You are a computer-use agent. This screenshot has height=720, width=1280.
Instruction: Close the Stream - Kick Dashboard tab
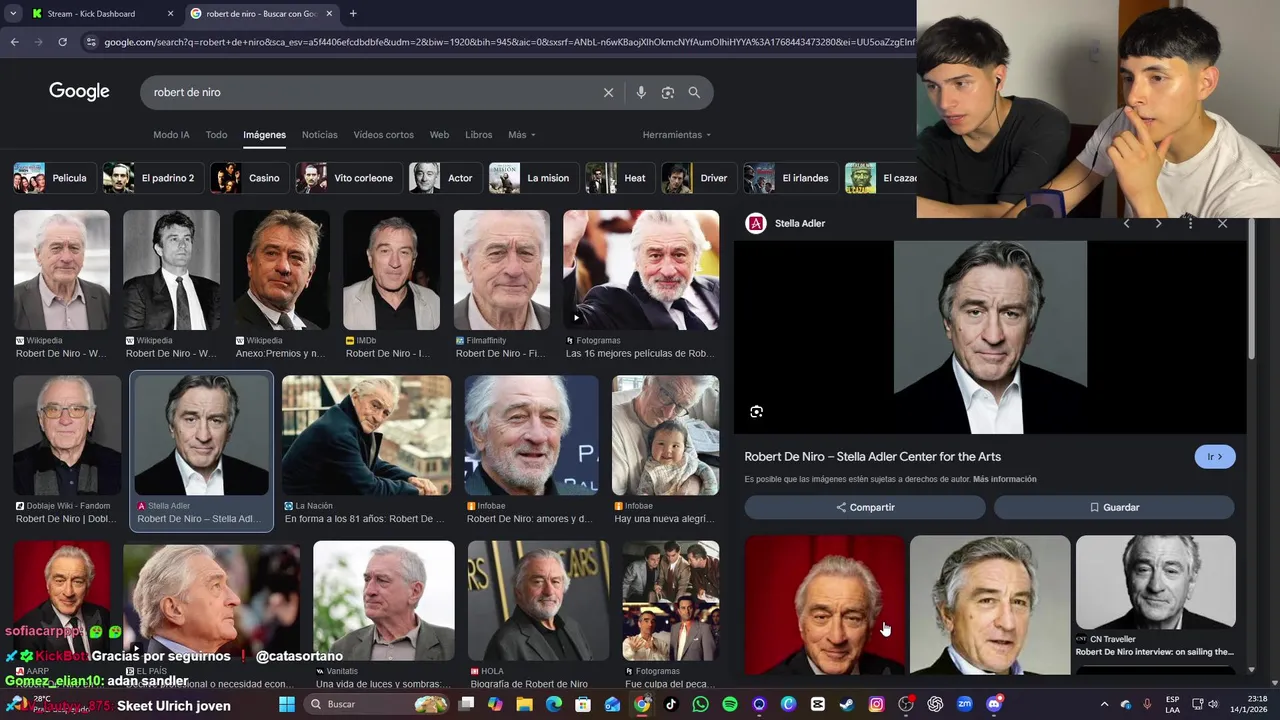pos(170,14)
